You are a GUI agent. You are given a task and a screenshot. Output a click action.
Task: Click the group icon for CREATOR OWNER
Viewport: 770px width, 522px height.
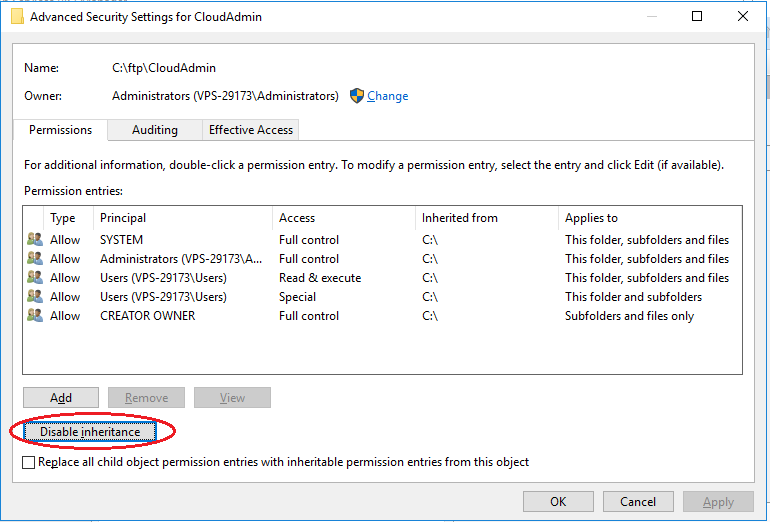[x=35, y=316]
